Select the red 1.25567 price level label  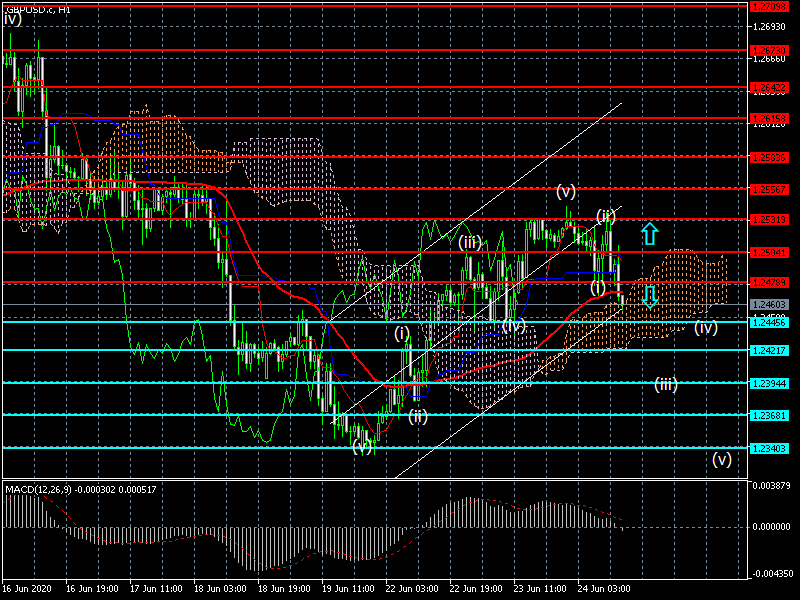[769, 189]
